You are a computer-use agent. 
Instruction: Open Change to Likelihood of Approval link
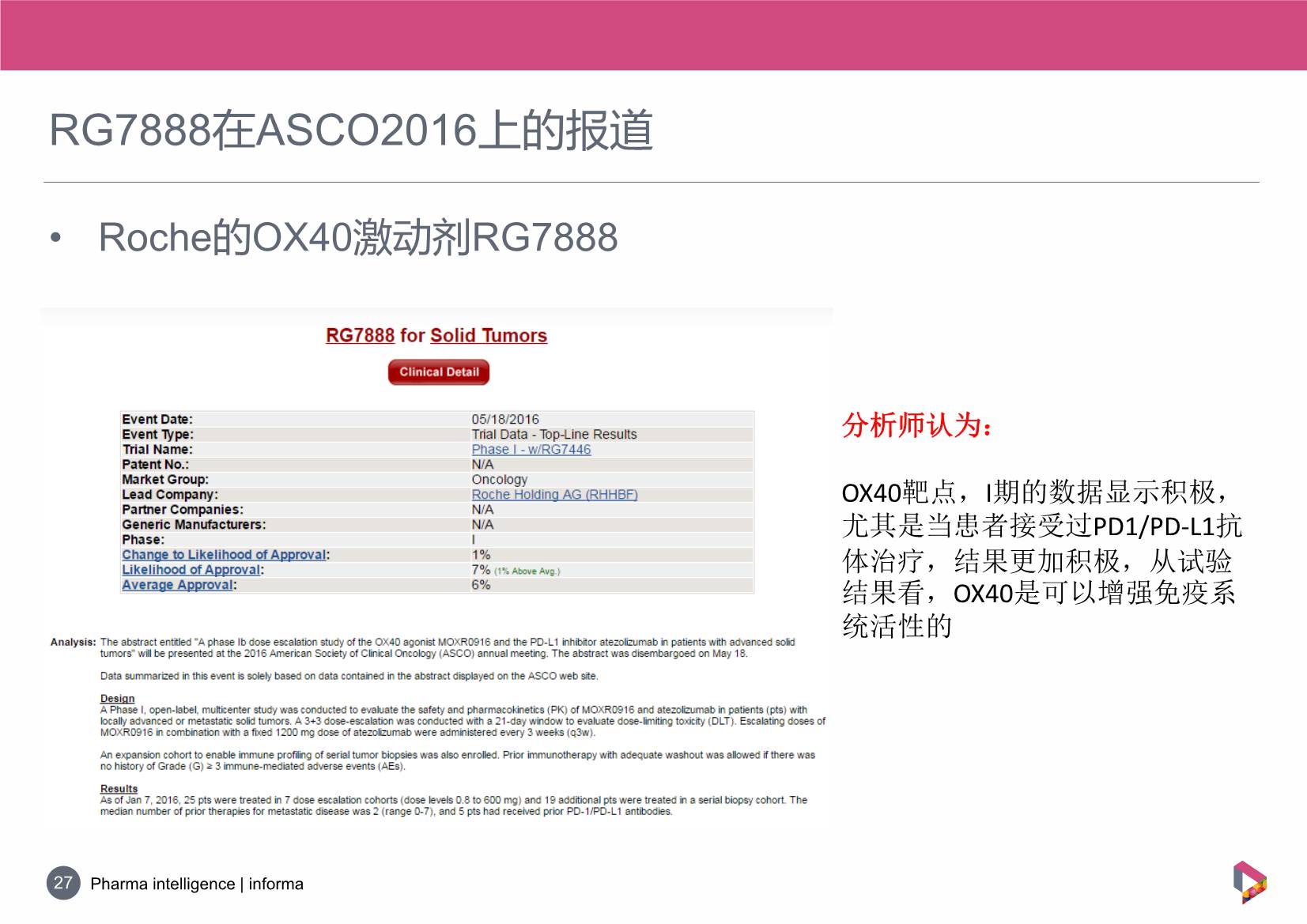click(x=224, y=555)
